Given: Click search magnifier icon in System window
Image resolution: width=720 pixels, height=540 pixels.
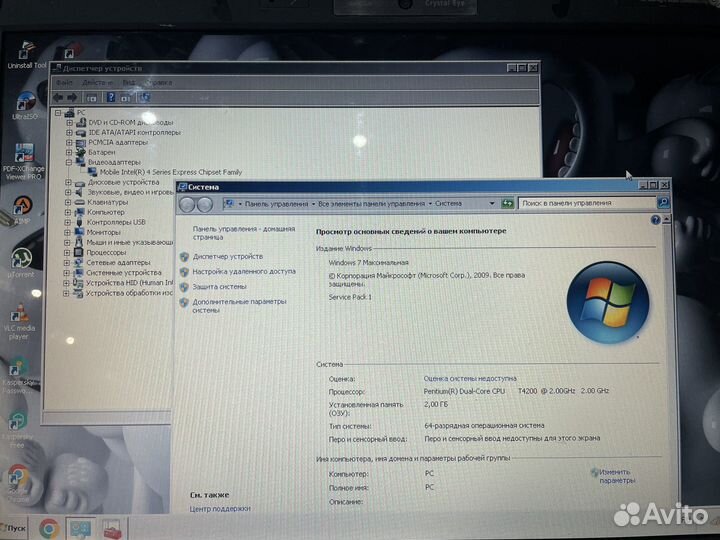Looking at the screenshot, I should click(663, 202).
